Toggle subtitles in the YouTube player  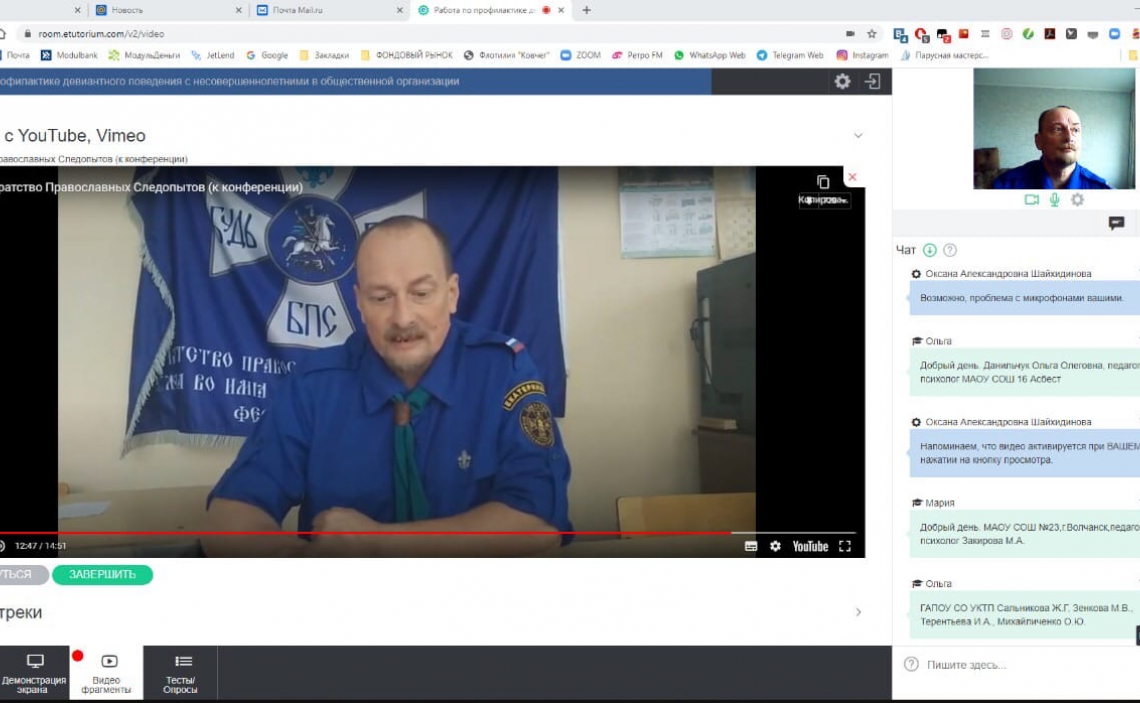(751, 546)
